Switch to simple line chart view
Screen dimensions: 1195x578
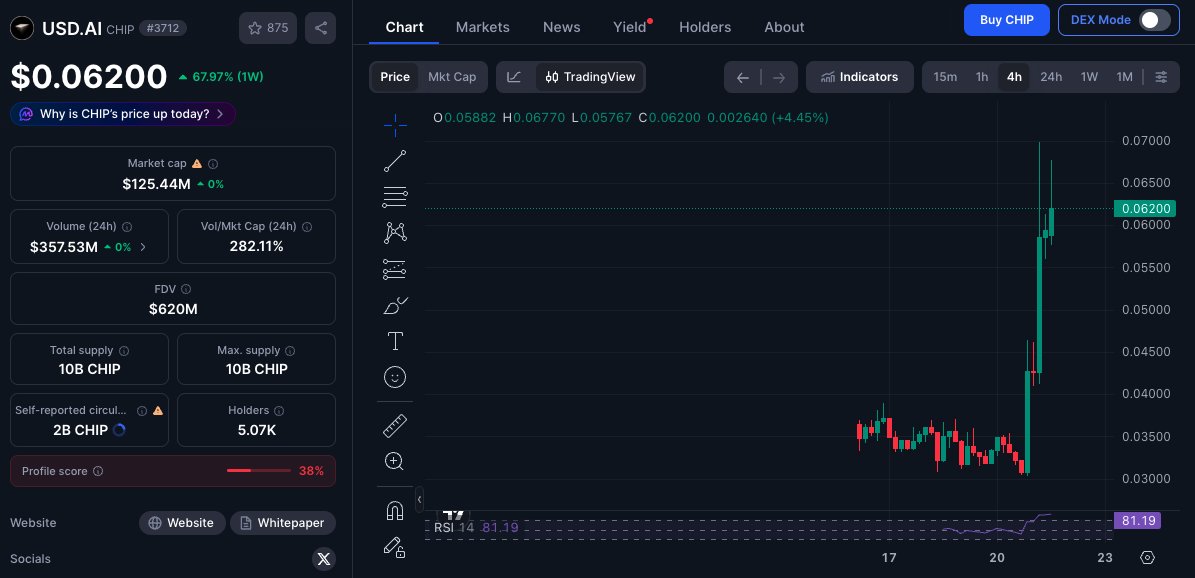(x=515, y=77)
